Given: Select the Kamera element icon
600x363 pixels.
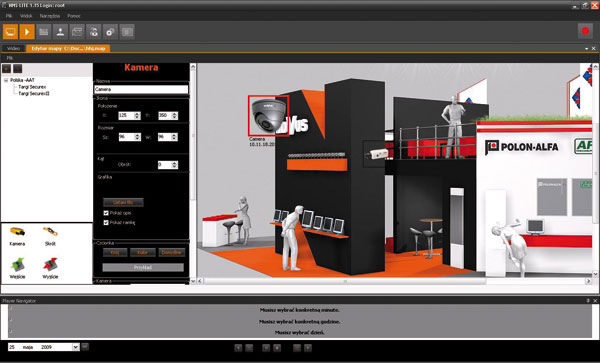Looking at the screenshot, I should point(17,231).
